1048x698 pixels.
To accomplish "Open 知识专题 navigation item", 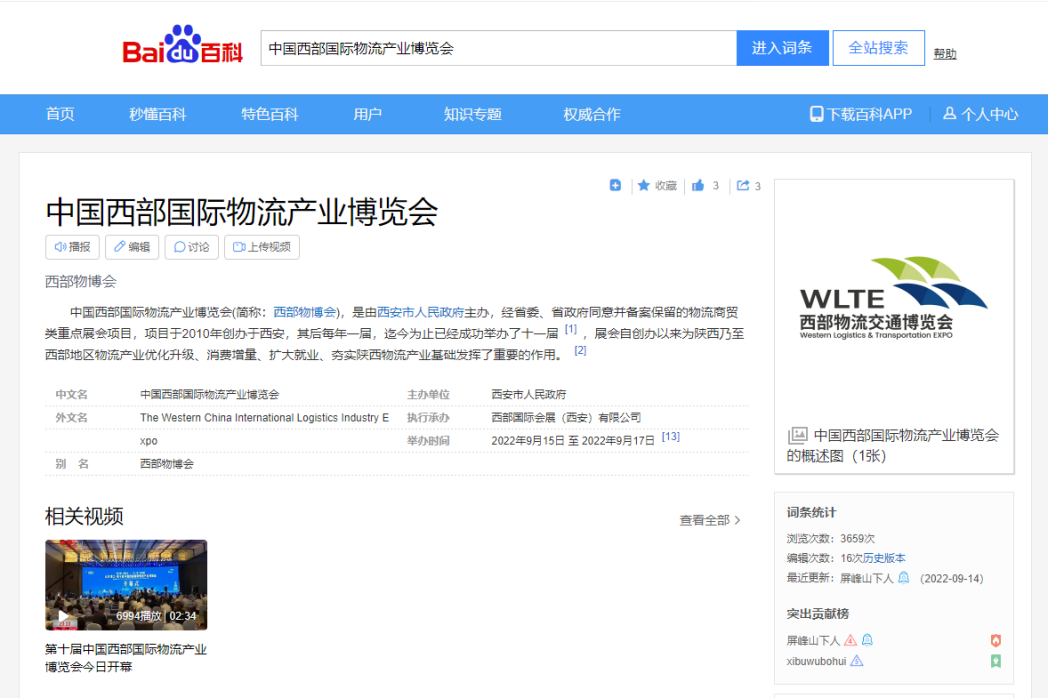I will [x=473, y=114].
